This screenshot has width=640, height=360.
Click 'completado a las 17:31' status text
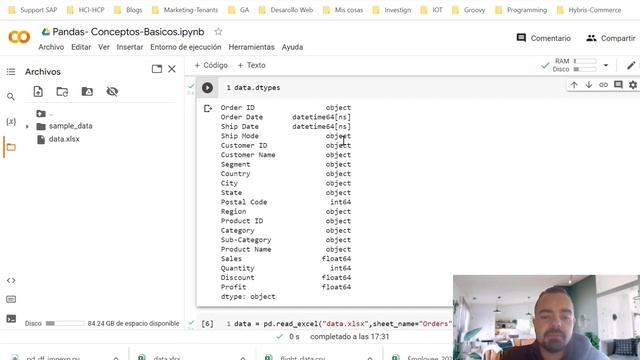[349, 337]
